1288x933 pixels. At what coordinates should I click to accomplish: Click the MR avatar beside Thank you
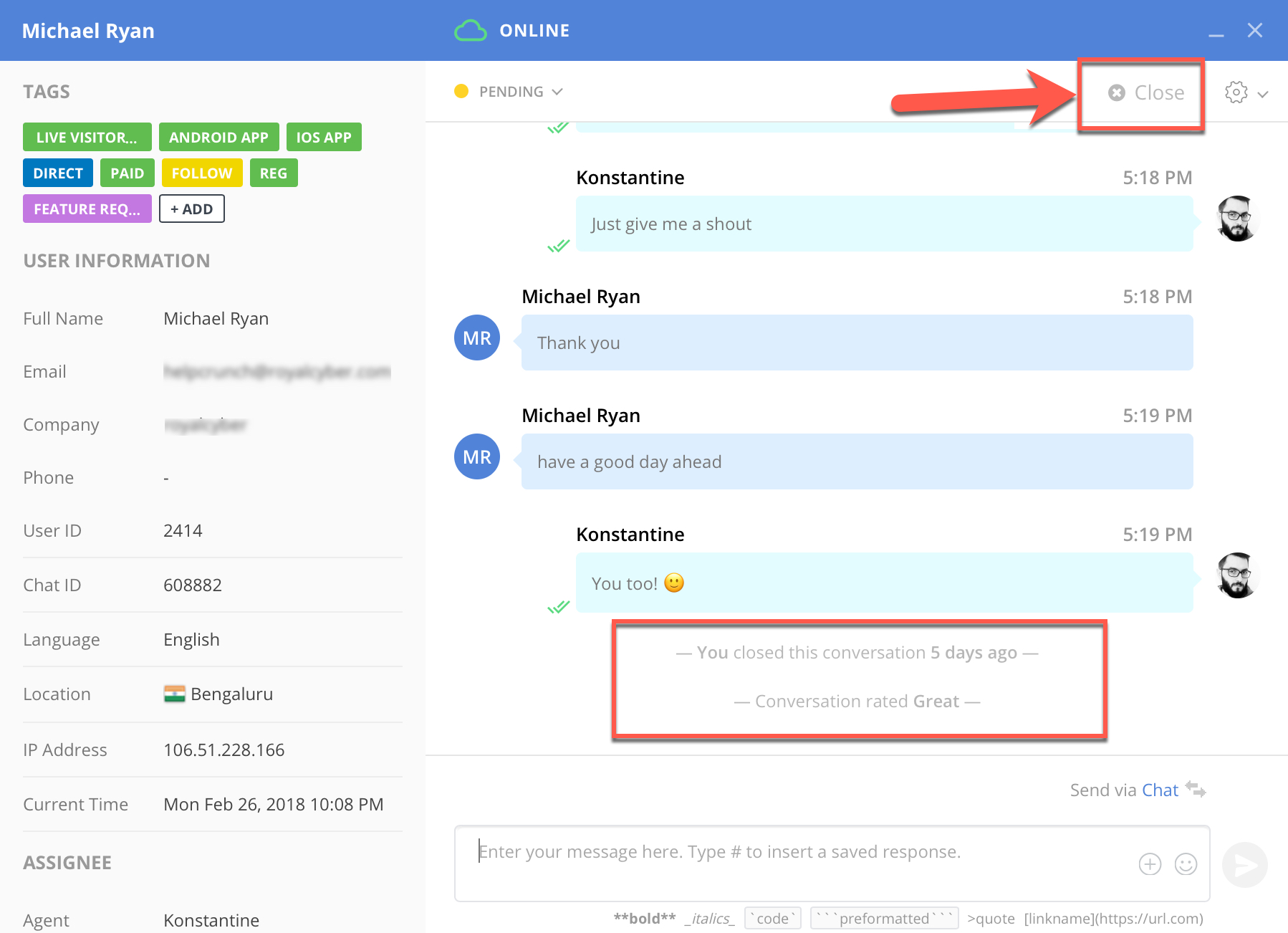(x=477, y=338)
